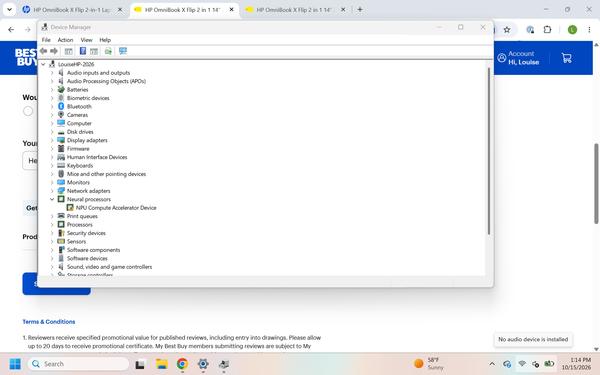600x375 pixels.
Task: Expand Human Interface Devices
Action: pyautogui.click(x=52, y=157)
